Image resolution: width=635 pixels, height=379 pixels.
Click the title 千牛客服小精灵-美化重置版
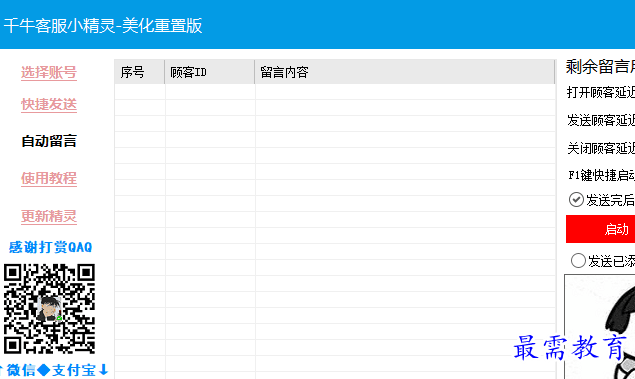103,26
